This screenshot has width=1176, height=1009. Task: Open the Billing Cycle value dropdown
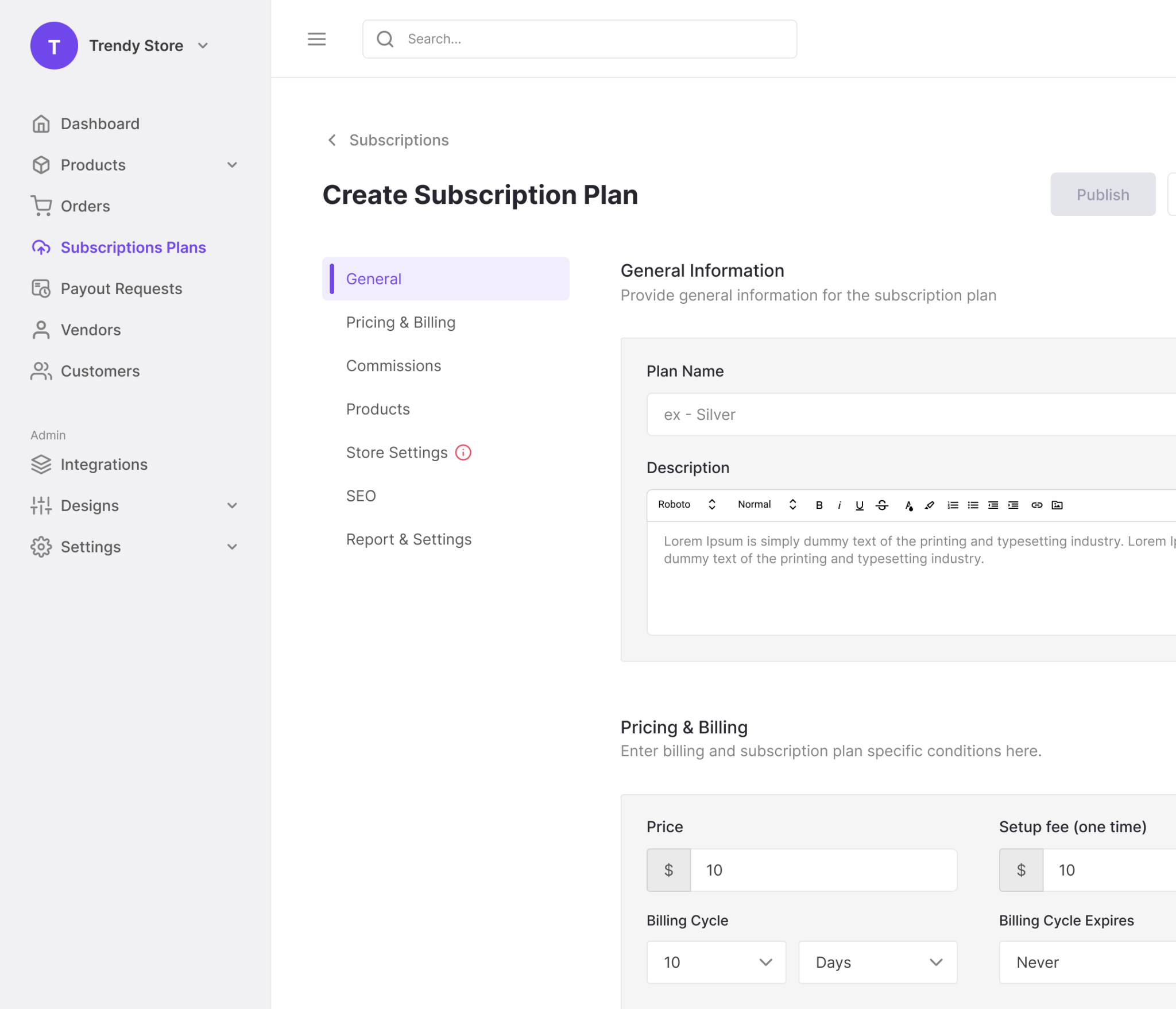click(715, 962)
